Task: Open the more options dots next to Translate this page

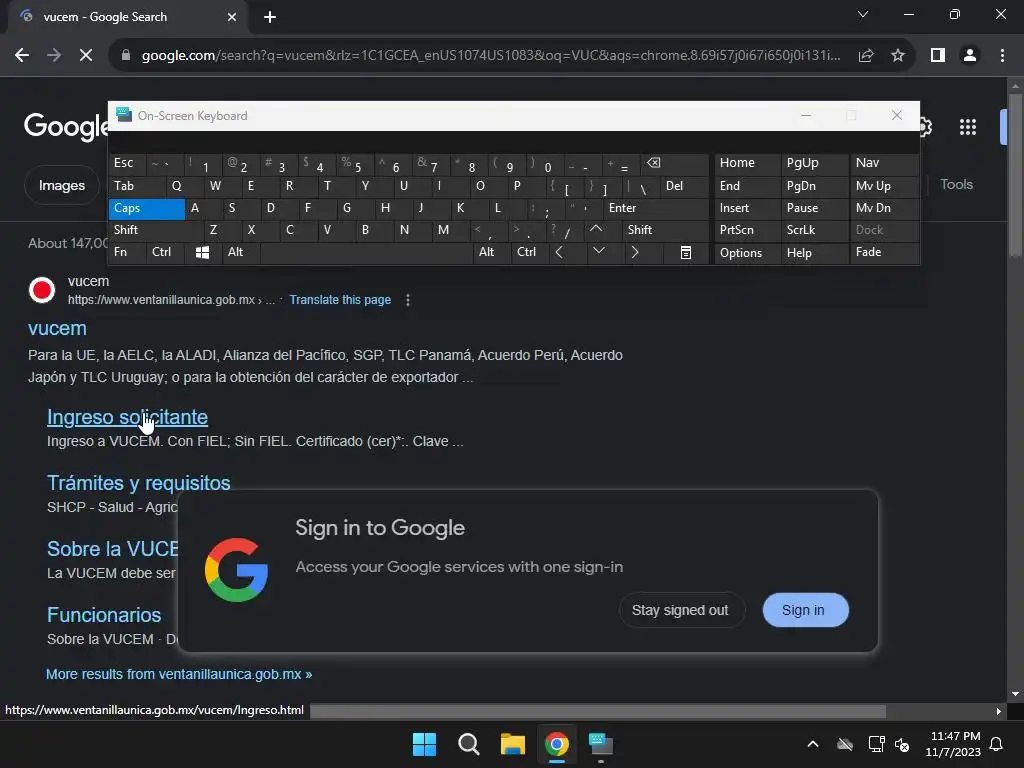Action: pos(408,300)
